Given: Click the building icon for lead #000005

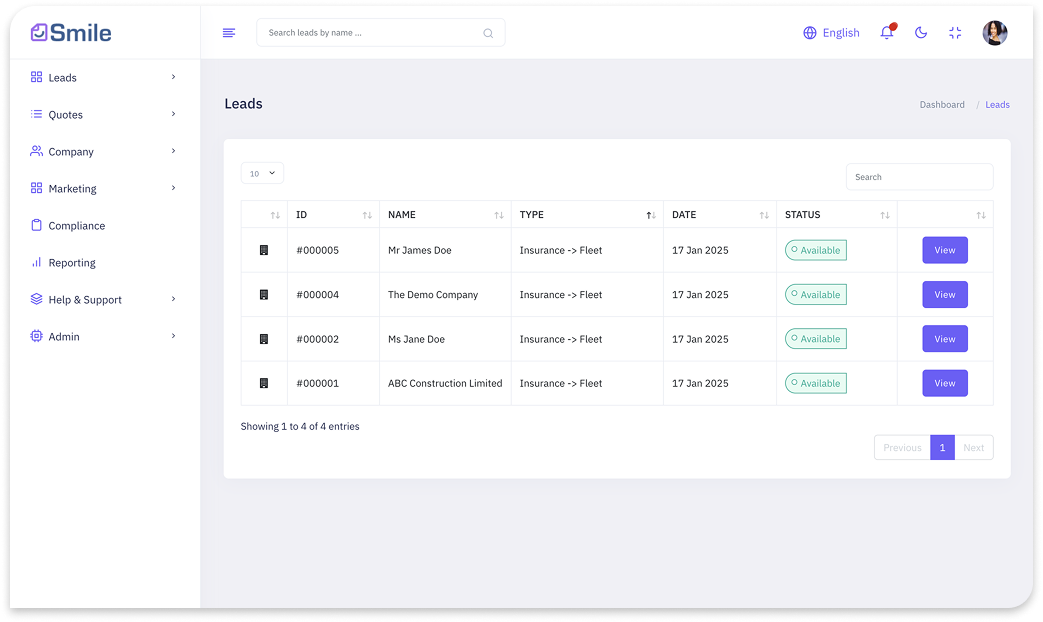Looking at the screenshot, I should point(264,250).
